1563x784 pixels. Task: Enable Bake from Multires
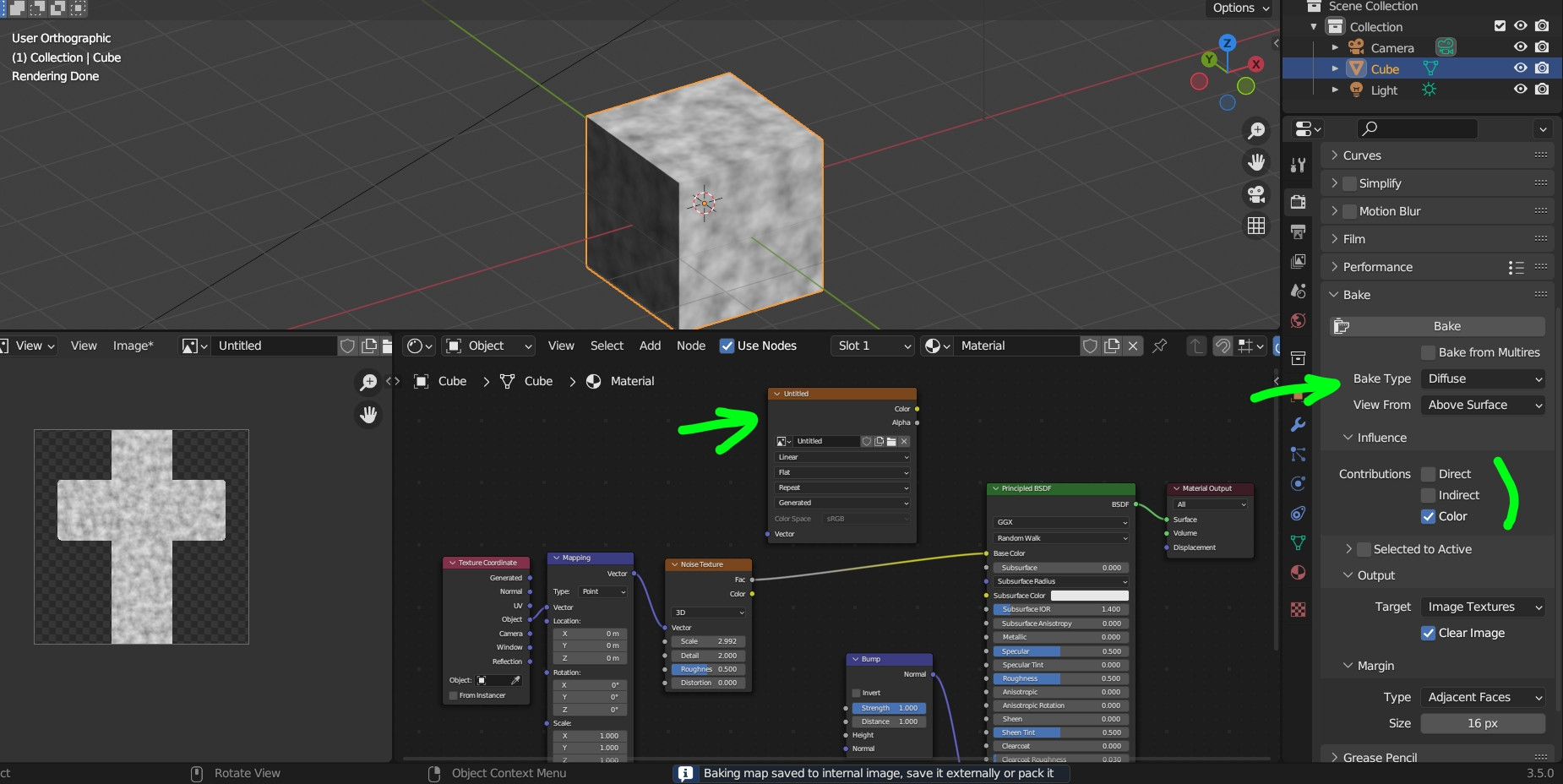point(1428,352)
